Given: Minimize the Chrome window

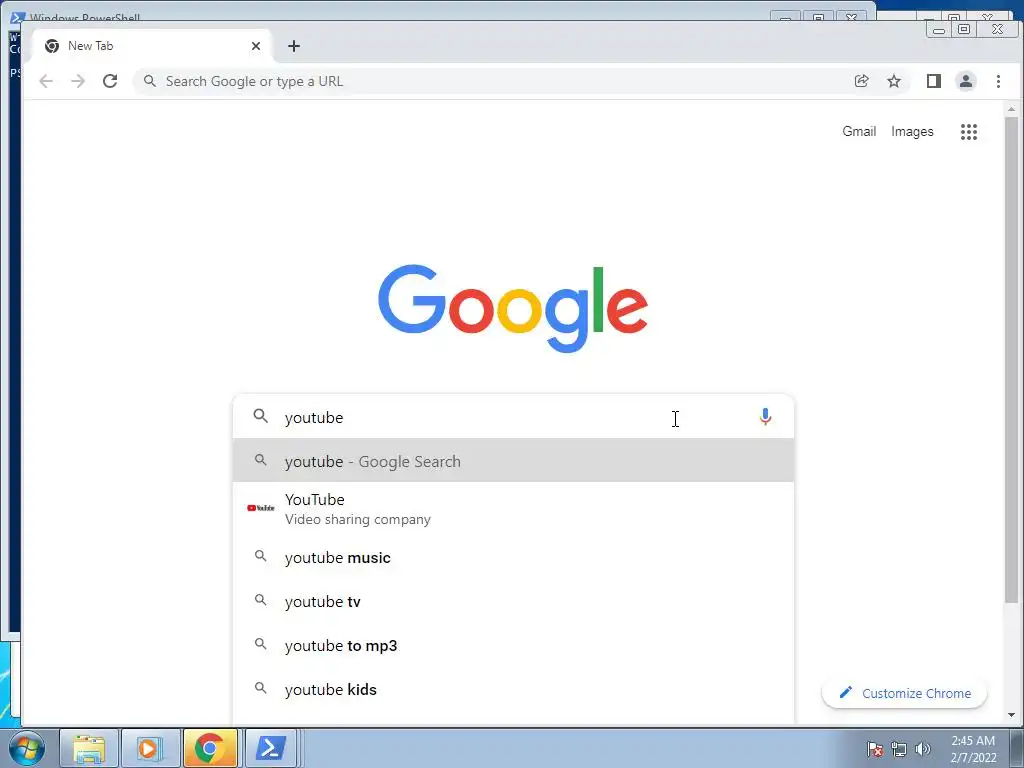Looking at the screenshot, I should (x=938, y=29).
